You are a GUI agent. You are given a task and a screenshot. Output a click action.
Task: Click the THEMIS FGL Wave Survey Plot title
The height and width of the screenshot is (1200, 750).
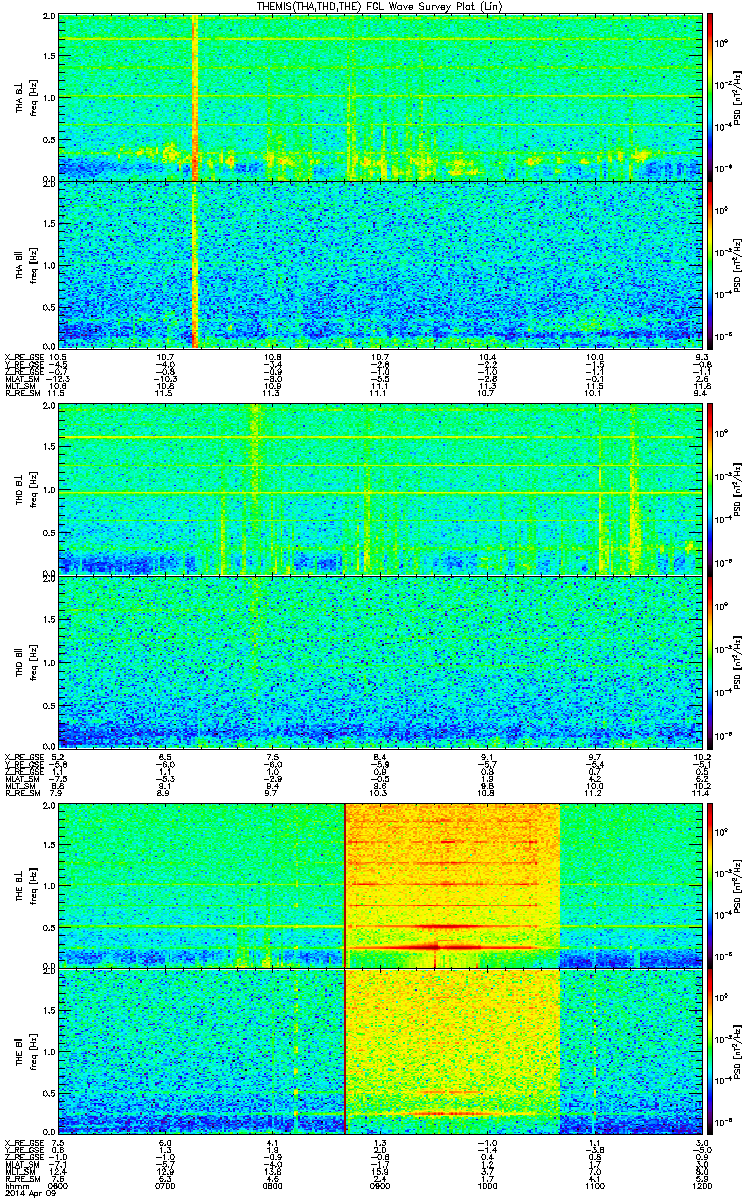(376, 7)
